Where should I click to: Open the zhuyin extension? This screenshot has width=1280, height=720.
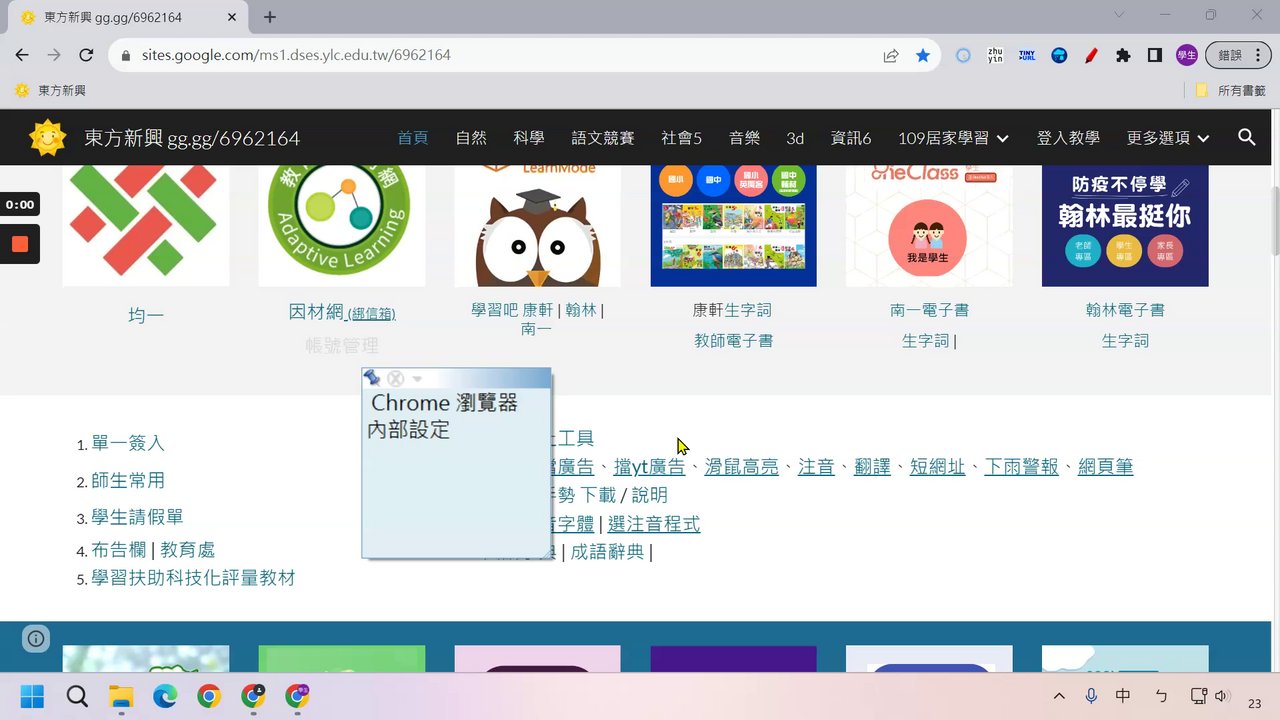click(995, 56)
